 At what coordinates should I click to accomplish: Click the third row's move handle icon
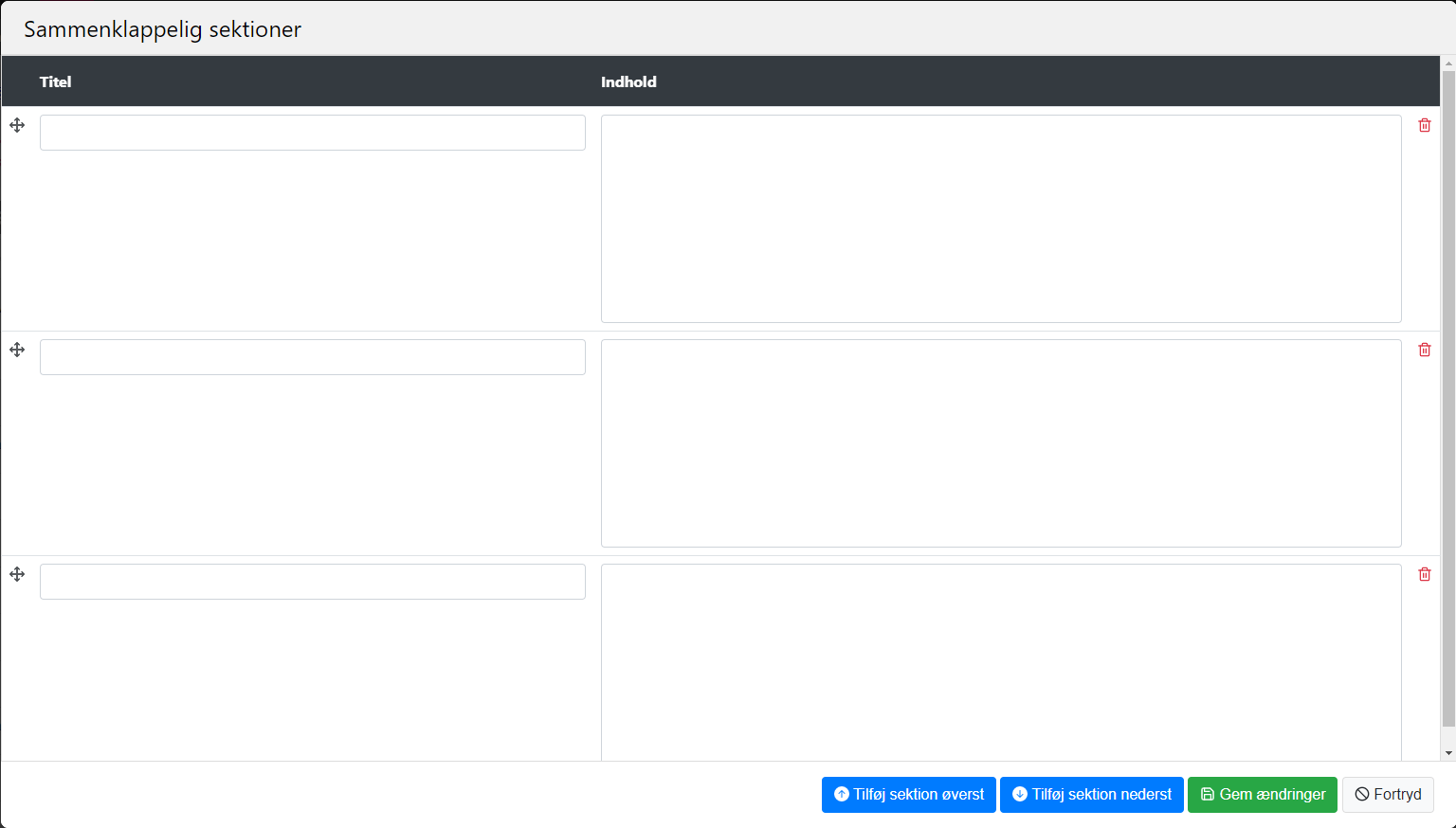coord(17,574)
